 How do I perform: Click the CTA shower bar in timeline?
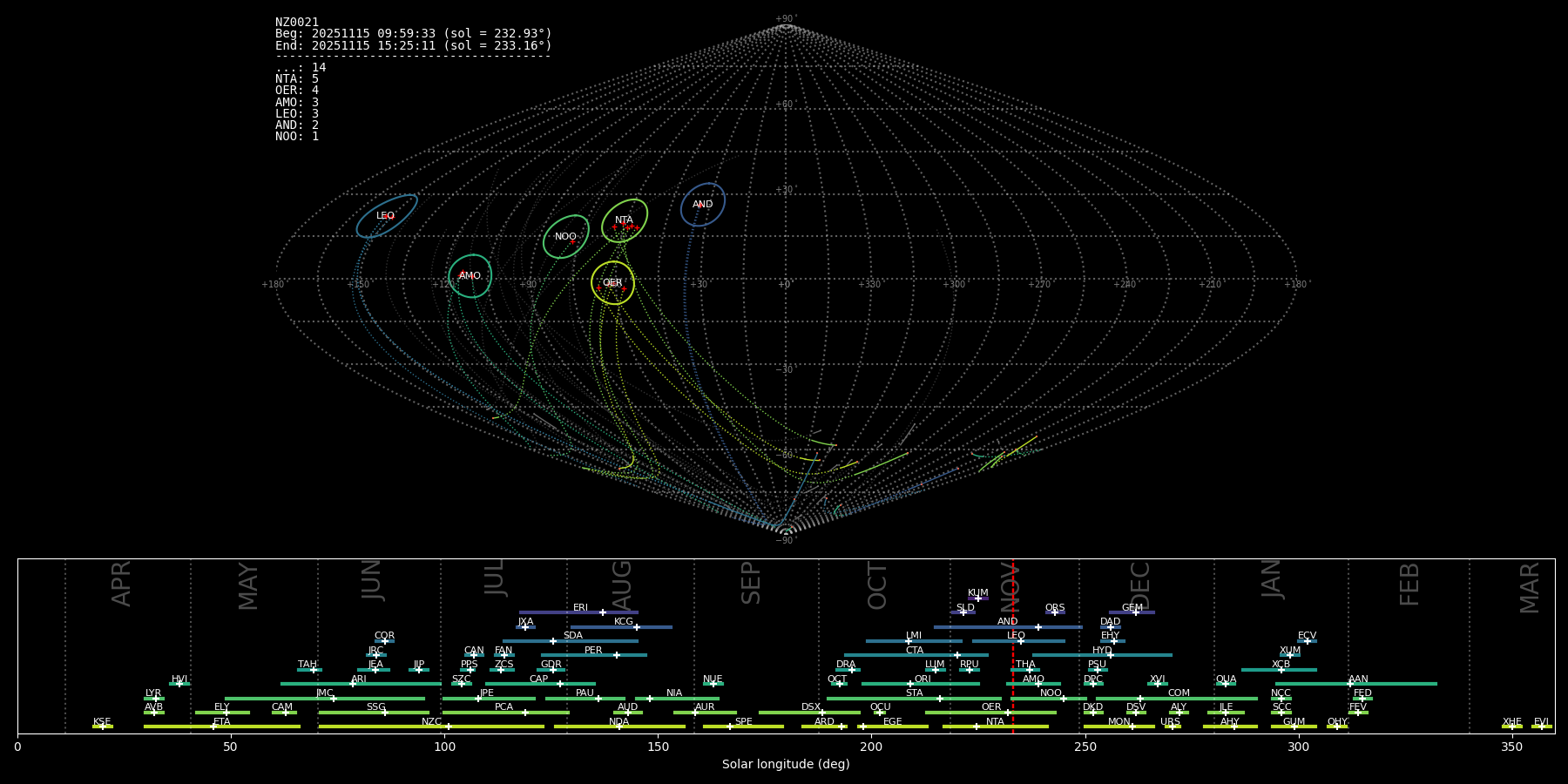(x=916, y=655)
